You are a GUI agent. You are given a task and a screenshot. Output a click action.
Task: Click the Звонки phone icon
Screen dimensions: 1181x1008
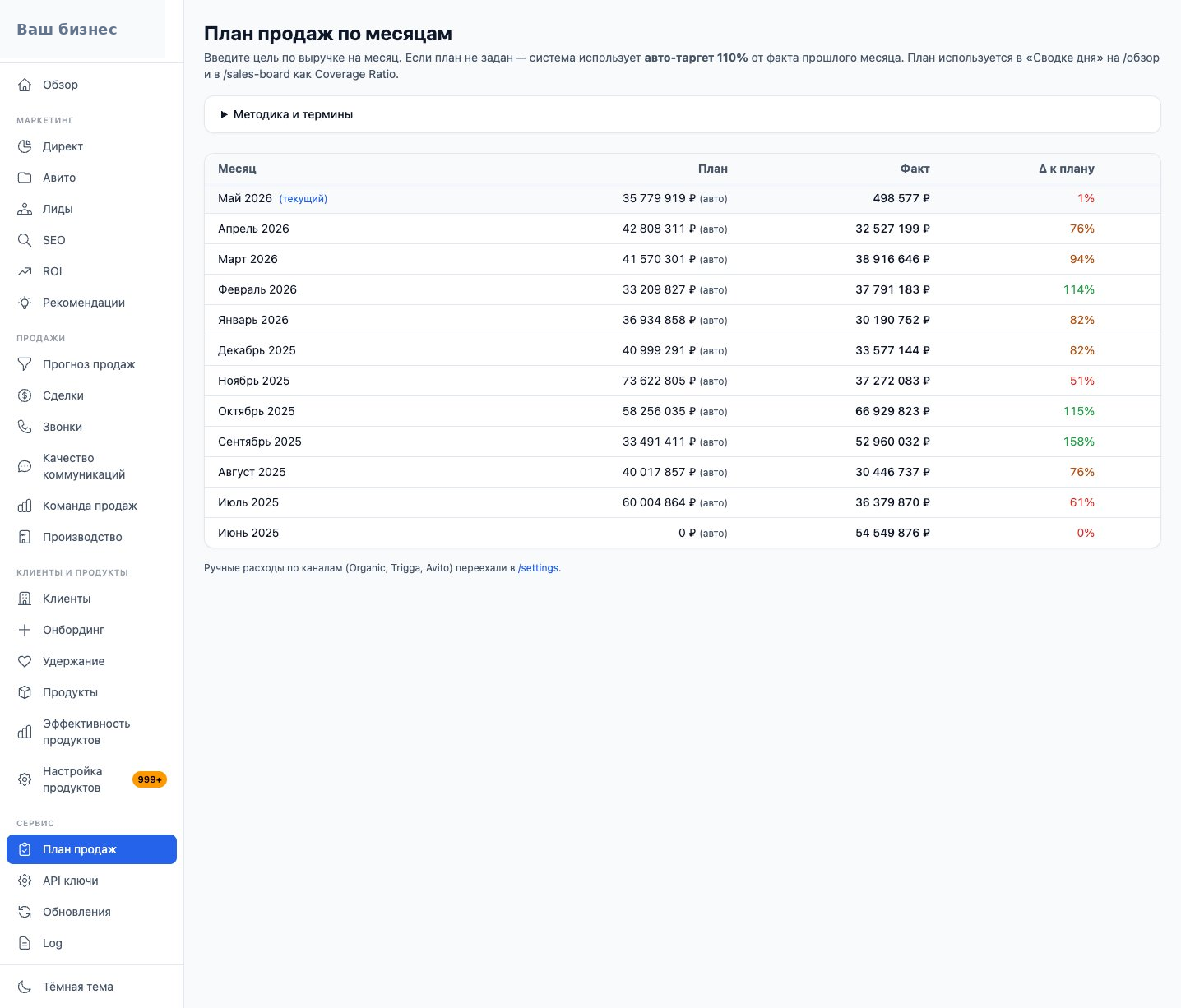(25, 427)
